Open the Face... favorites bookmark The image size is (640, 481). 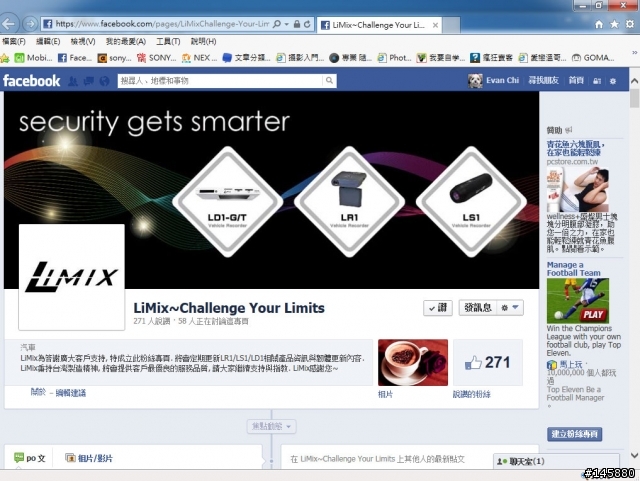[75, 58]
